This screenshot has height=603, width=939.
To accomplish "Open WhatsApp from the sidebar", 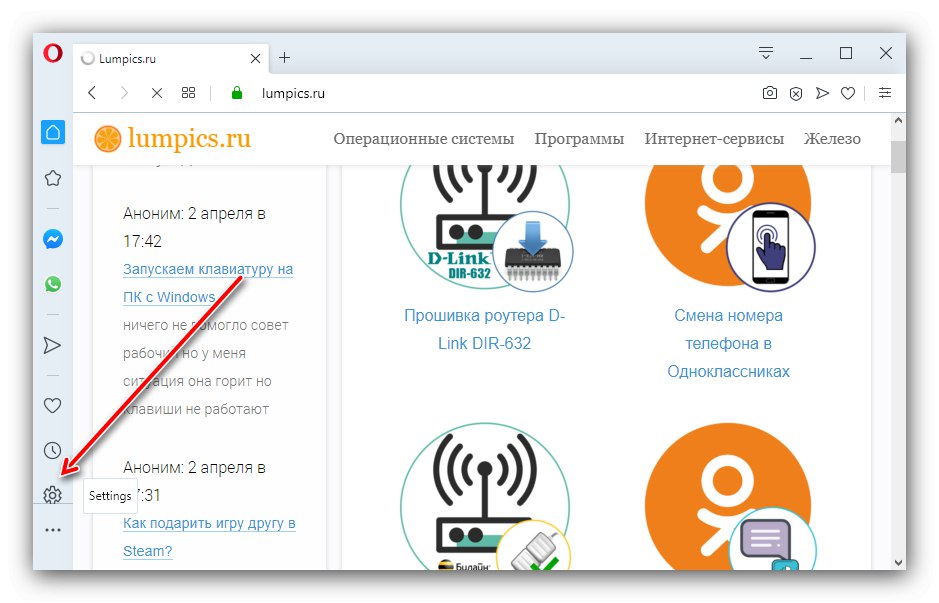I will [x=53, y=283].
